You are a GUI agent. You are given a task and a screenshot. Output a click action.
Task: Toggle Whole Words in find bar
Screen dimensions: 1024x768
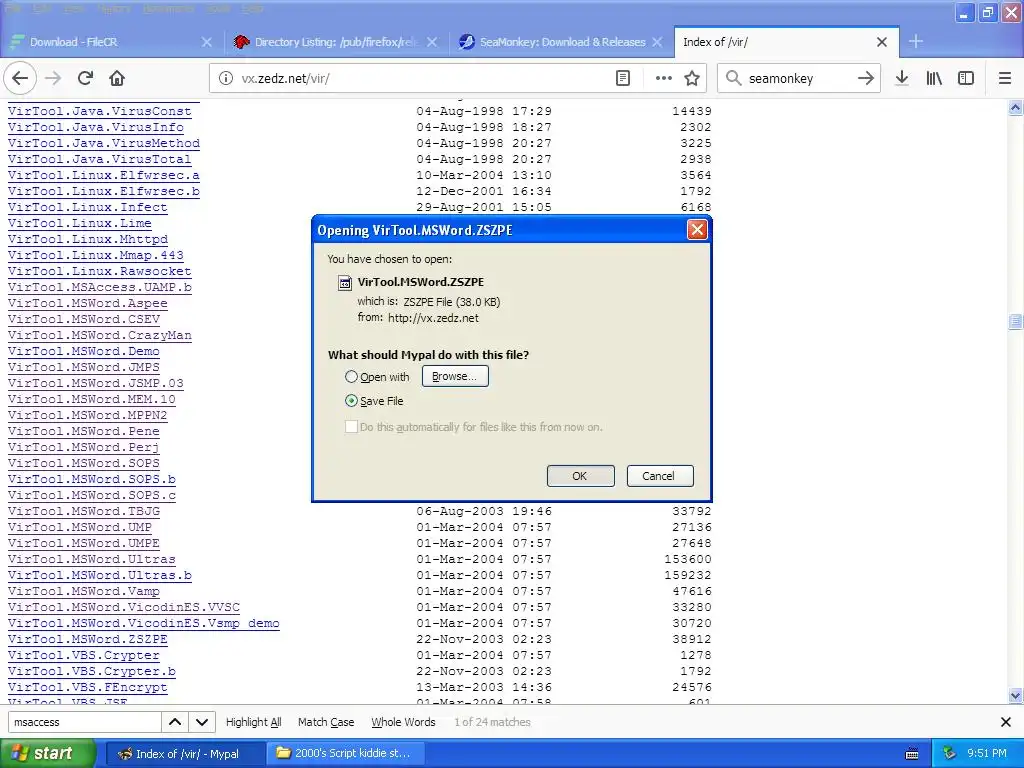tap(403, 722)
